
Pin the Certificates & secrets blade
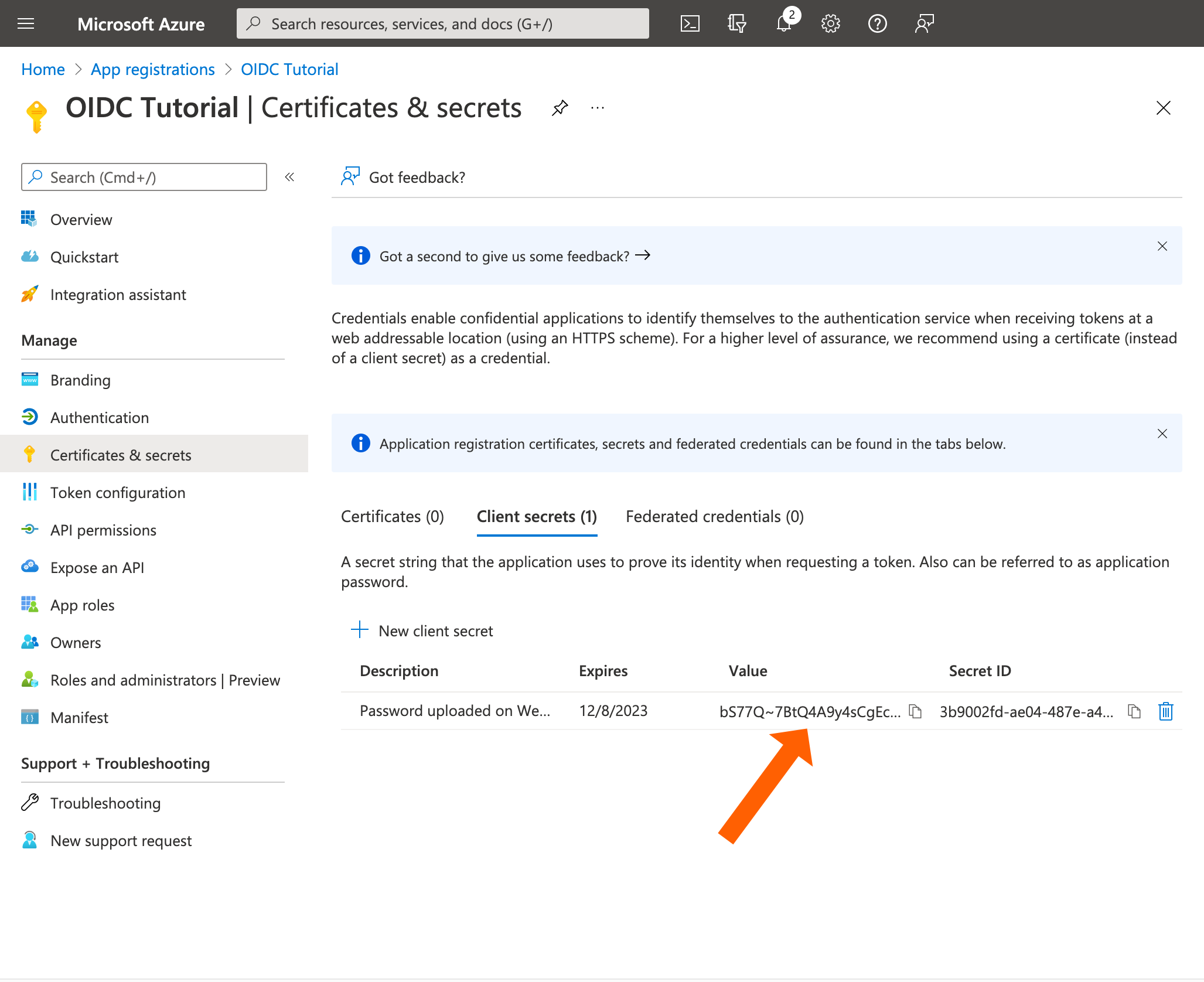pos(560,108)
